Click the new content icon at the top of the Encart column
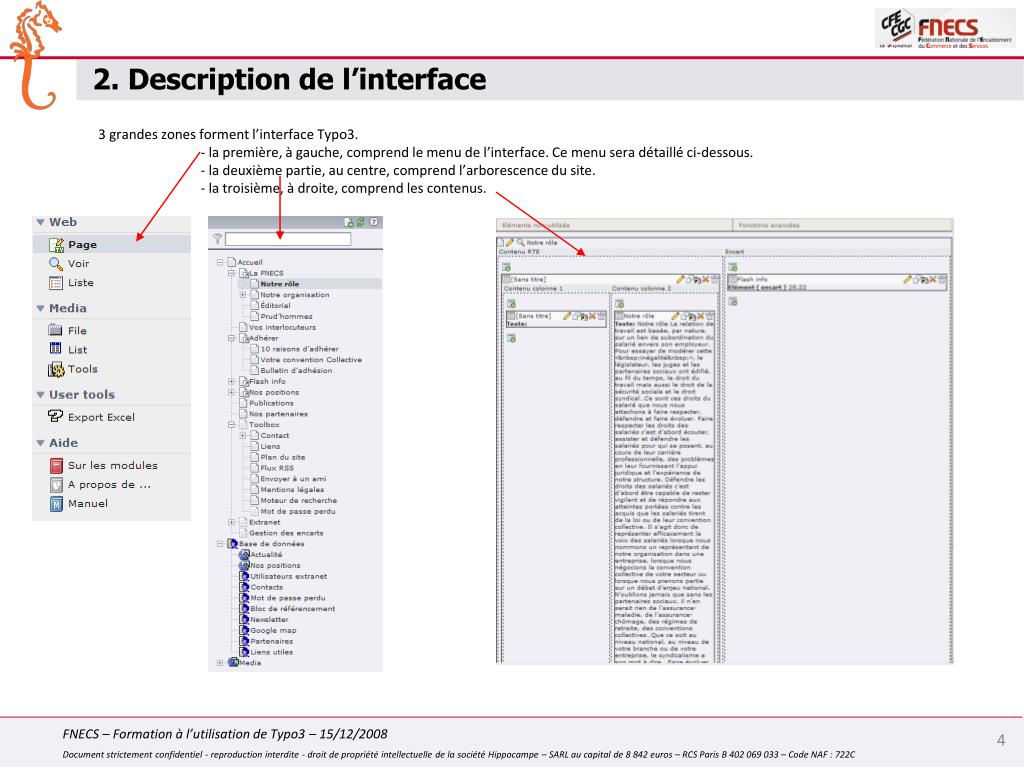The image size is (1024, 768). (x=733, y=267)
